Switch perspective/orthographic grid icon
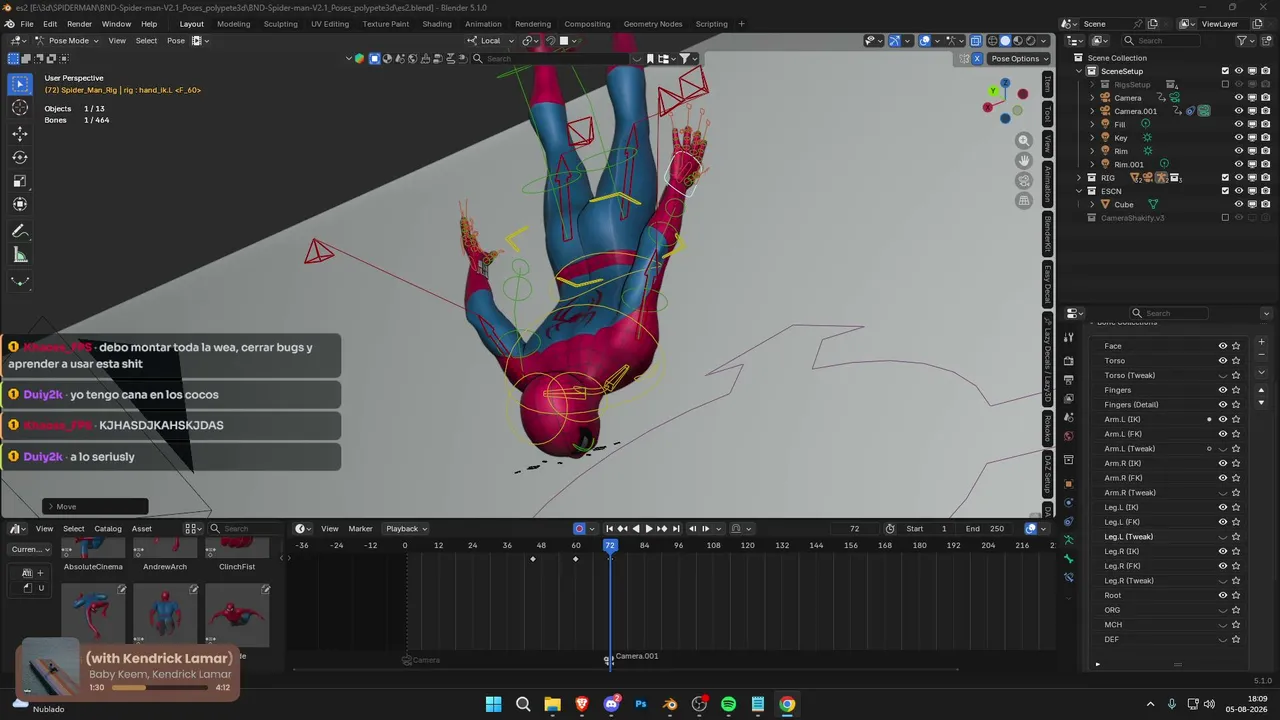The image size is (1280, 720). coord(1023,201)
